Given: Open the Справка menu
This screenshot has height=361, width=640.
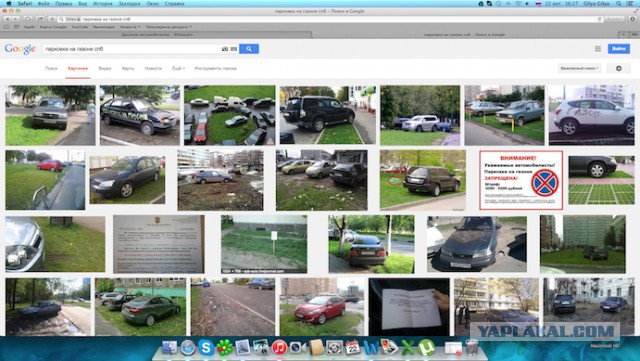Looking at the screenshot, I should click(x=174, y=4).
